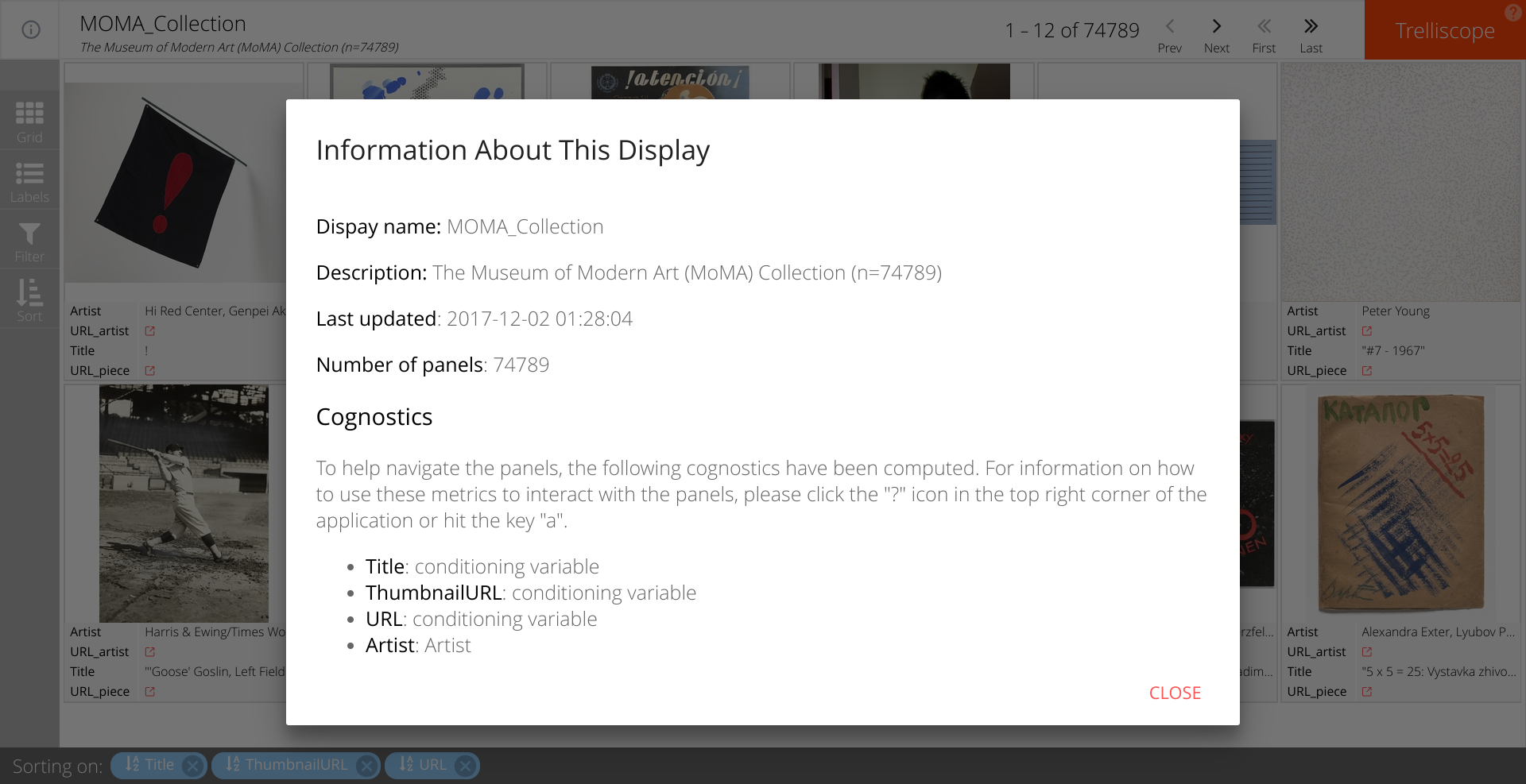Image resolution: width=1526 pixels, height=784 pixels.
Task: Click the 'Dispay name' line in the dialog
Action: [x=460, y=226]
